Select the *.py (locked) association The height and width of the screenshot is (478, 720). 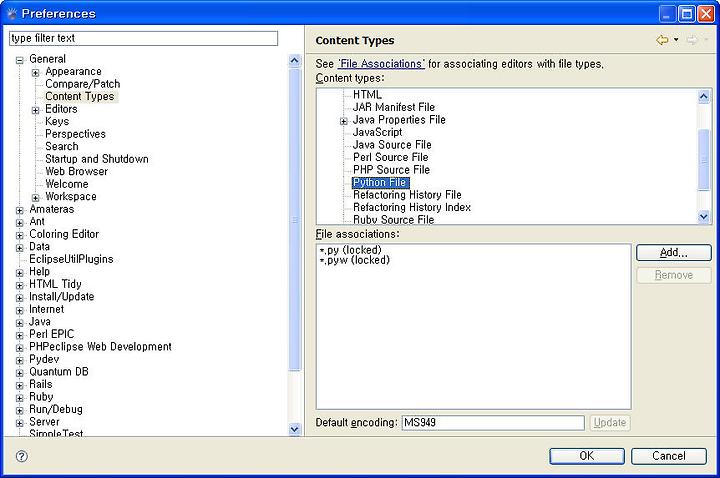click(351, 250)
